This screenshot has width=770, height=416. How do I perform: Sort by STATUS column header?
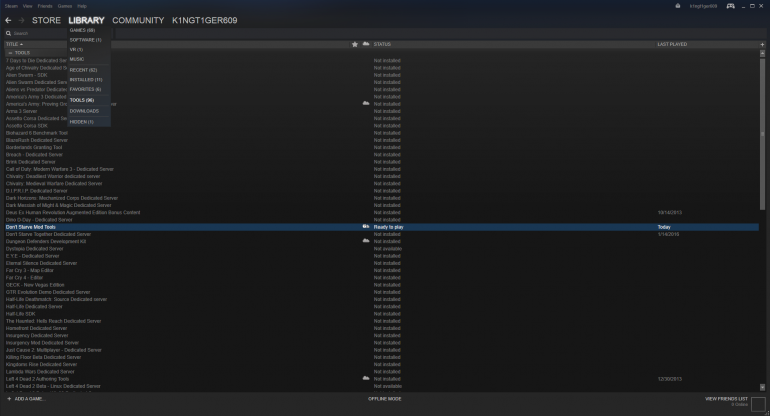(x=382, y=44)
